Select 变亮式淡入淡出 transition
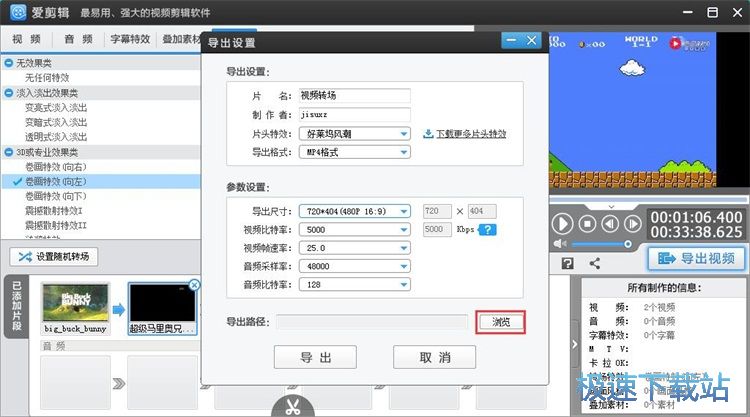The image size is (750, 417). coord(56,108)
